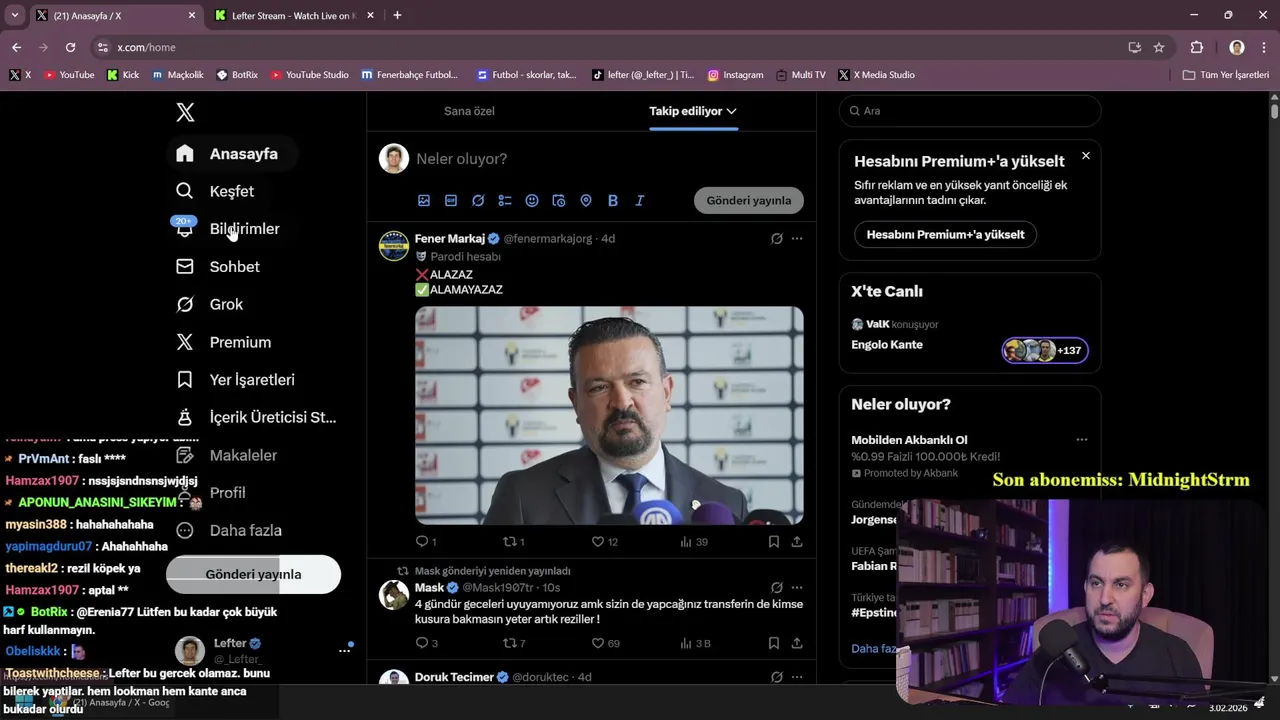Click Grok icon on Fener Markaj post
The image size is (1280, 720).
(776, 239)
